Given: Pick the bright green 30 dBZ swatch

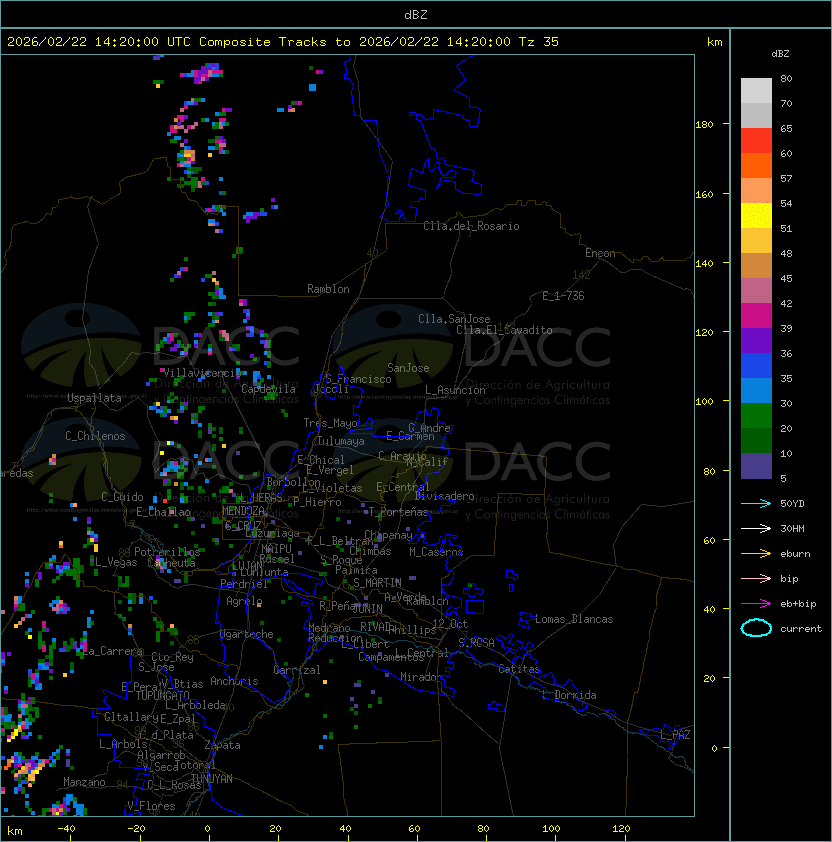Looking at the screenshot, I should [756, 416].
